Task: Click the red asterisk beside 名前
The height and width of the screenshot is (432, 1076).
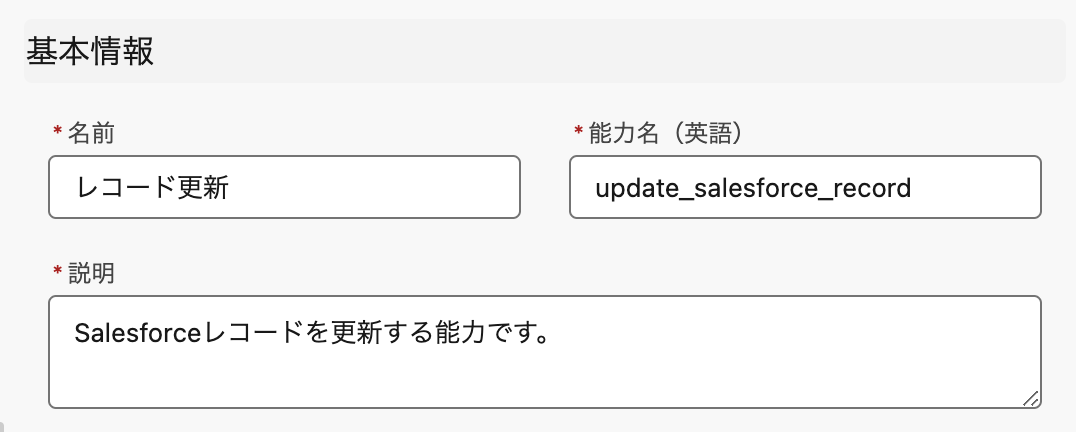Action: coord(56,133)
